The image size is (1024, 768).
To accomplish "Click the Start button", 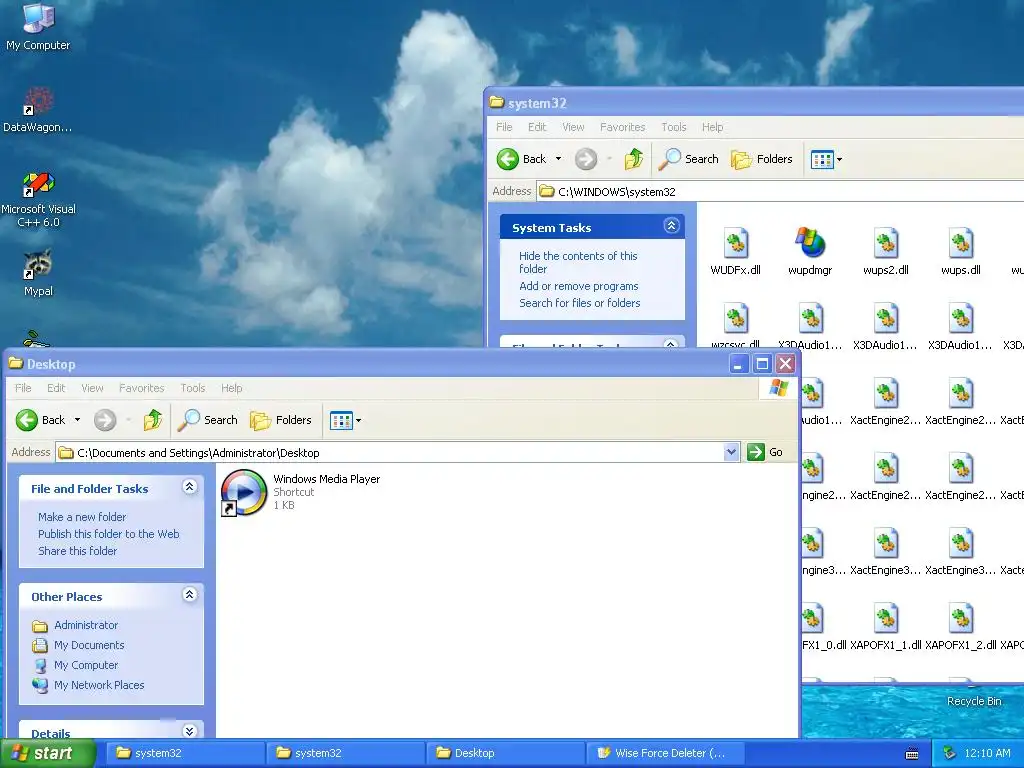I will (x=47, y=753).
